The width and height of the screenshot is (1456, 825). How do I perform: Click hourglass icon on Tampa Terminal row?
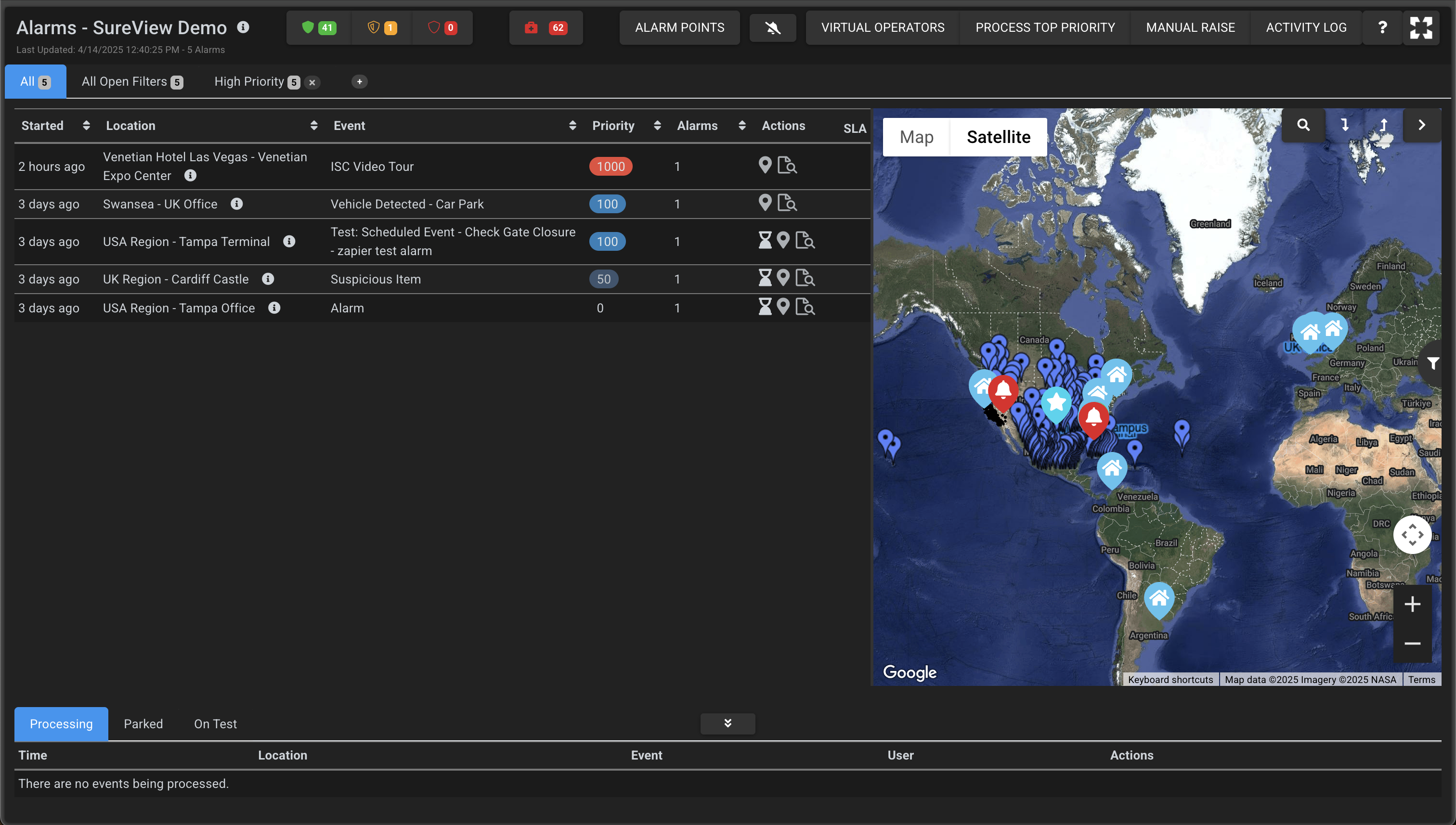765,240
